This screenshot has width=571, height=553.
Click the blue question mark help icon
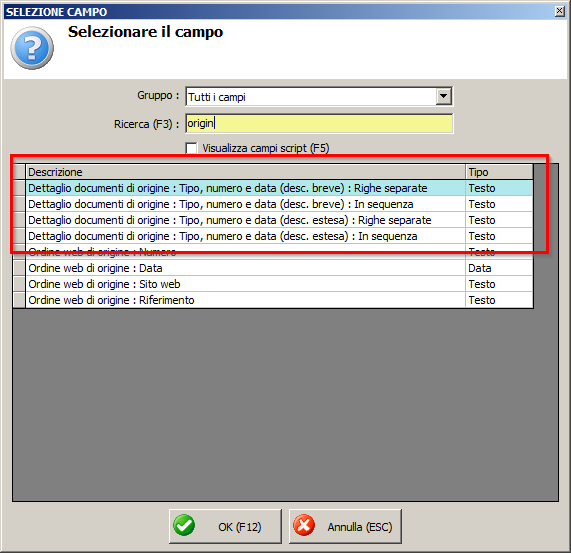pos(32,48)
